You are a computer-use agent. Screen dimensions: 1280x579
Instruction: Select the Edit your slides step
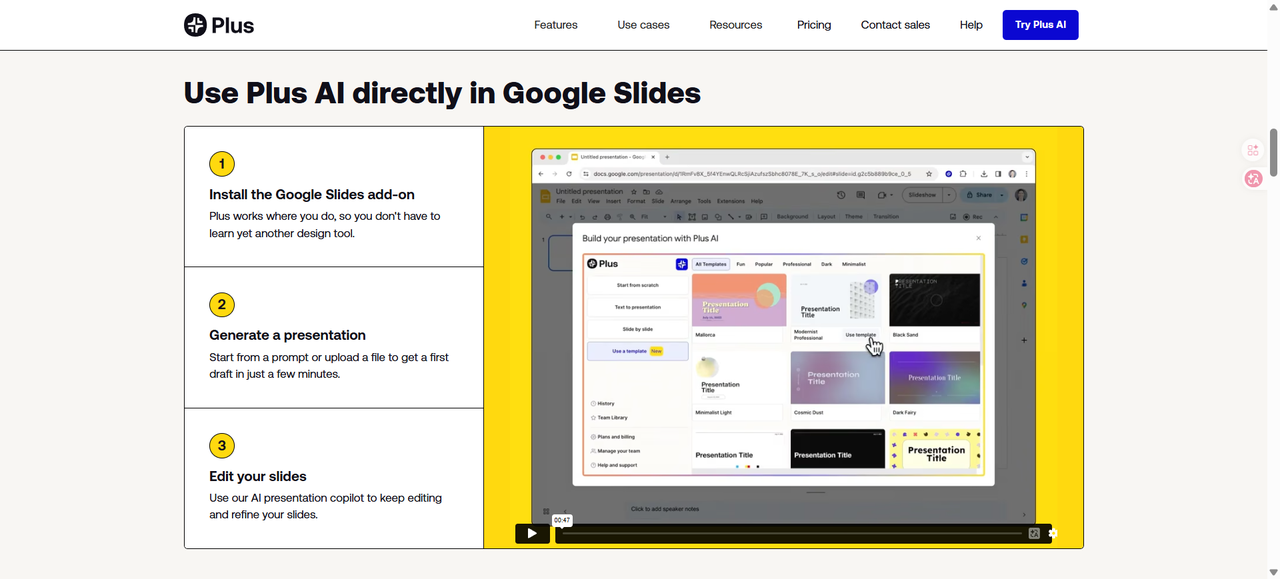click(334, 478)
